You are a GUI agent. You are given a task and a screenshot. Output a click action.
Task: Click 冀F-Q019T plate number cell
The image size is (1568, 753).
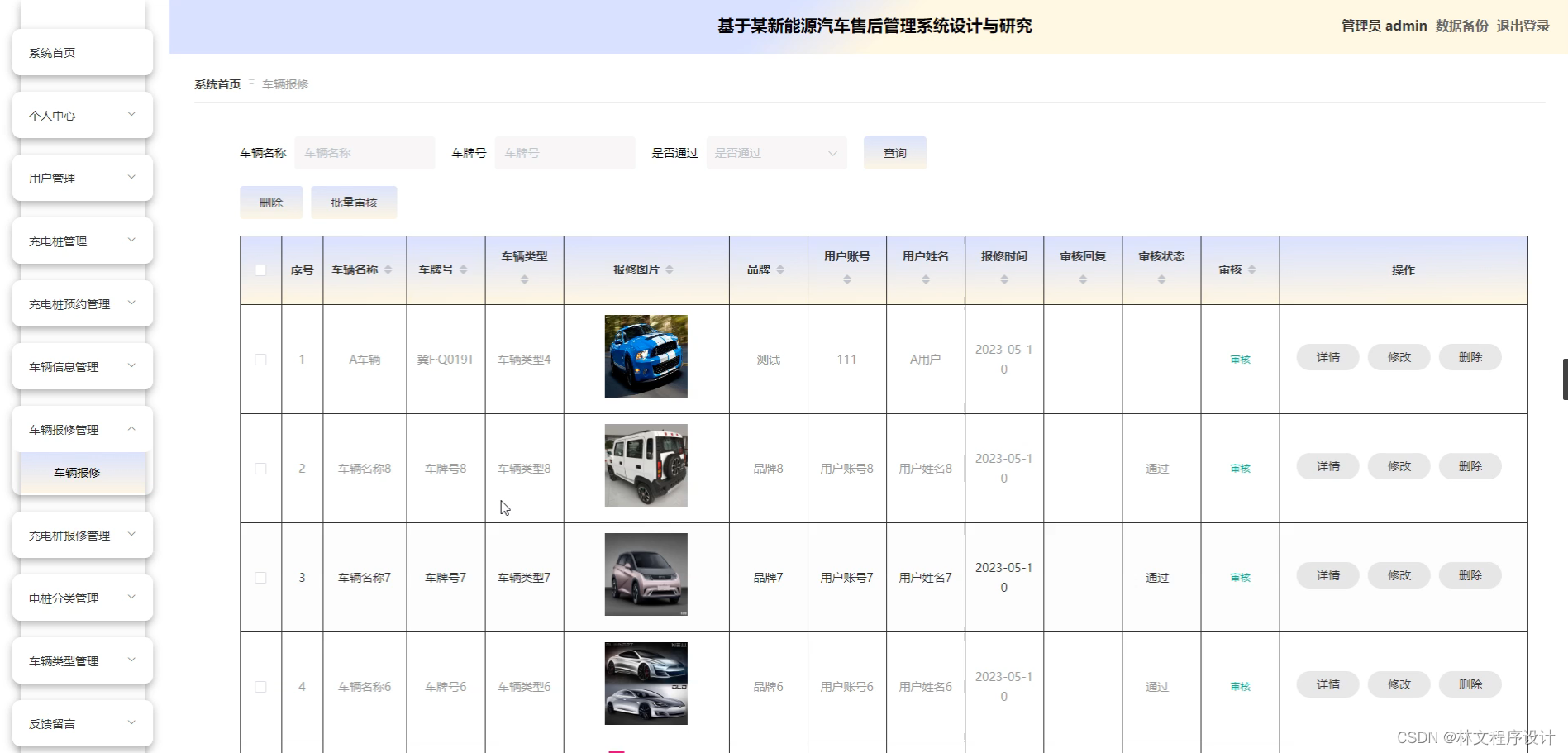click(446, 360)
